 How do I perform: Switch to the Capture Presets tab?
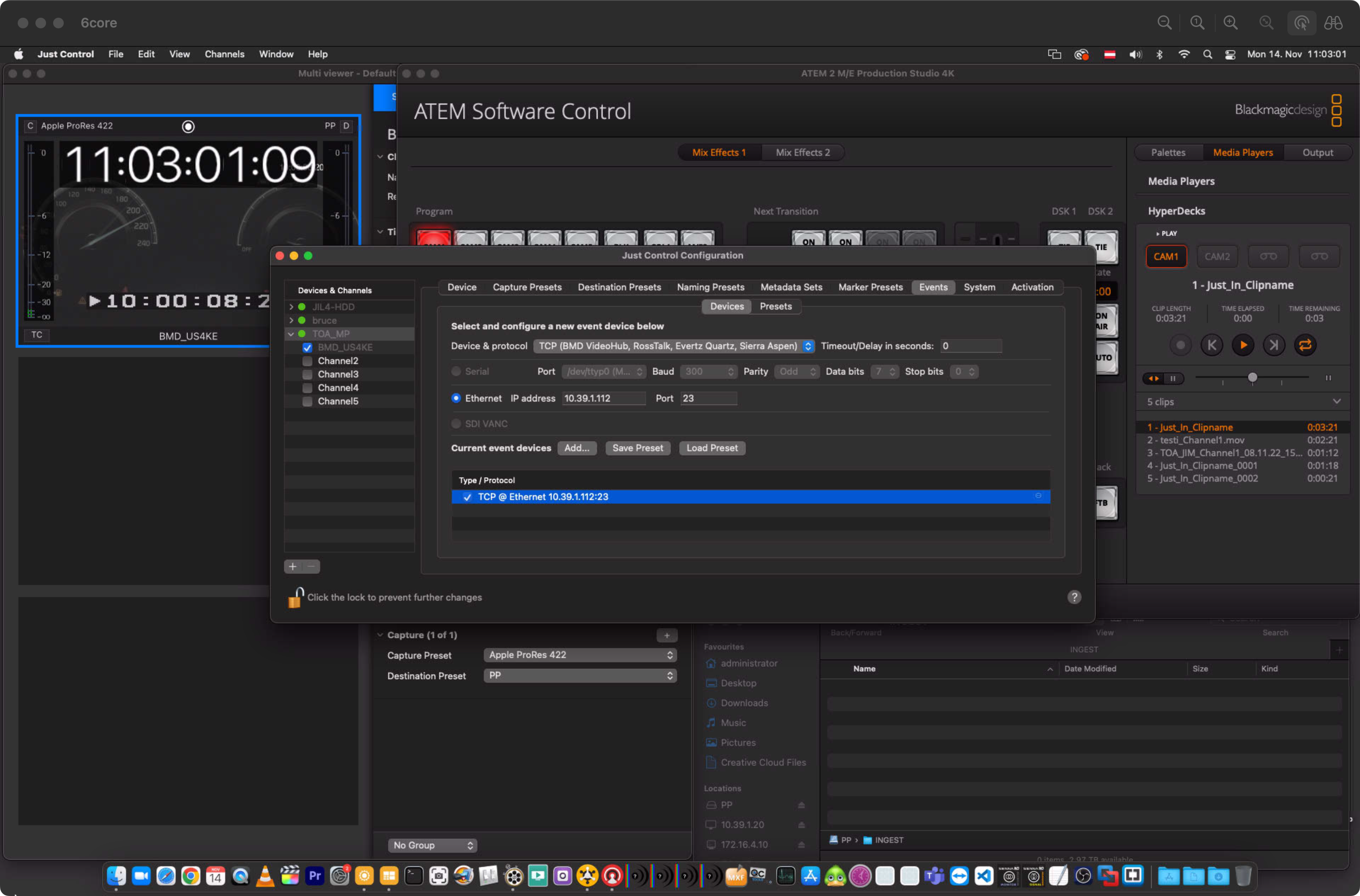pyautogui.click(x=527, y=287)
